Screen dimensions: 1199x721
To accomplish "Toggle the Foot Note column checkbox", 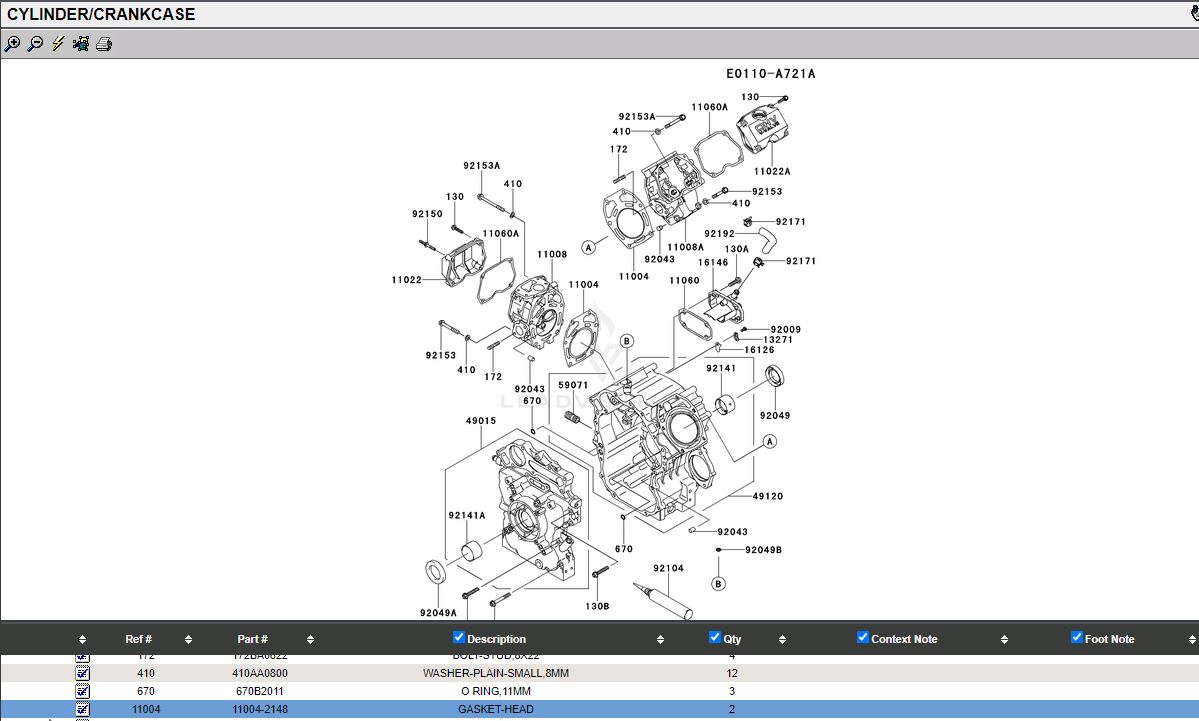I will (x=1077, y=638).
